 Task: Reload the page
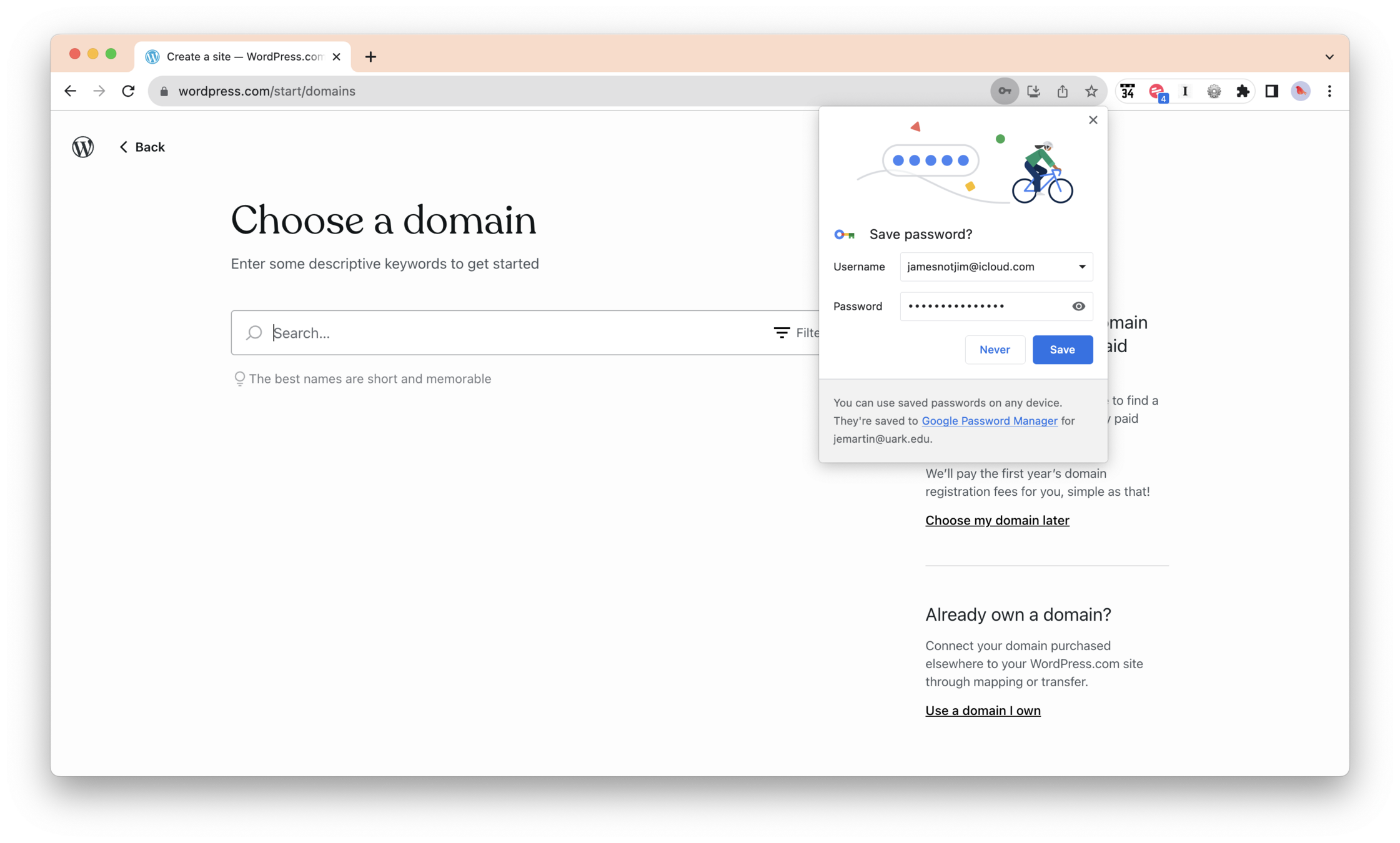point(128,91)
